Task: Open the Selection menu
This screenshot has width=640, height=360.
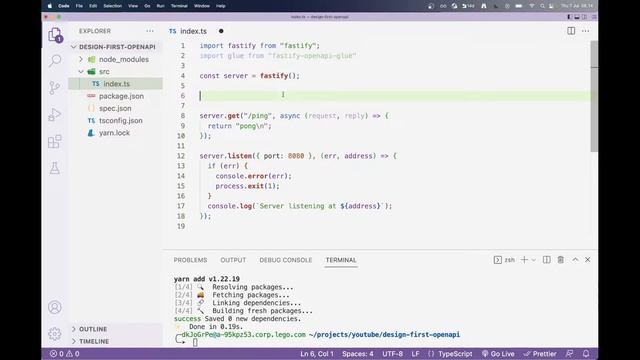Action: click(112, 6)
